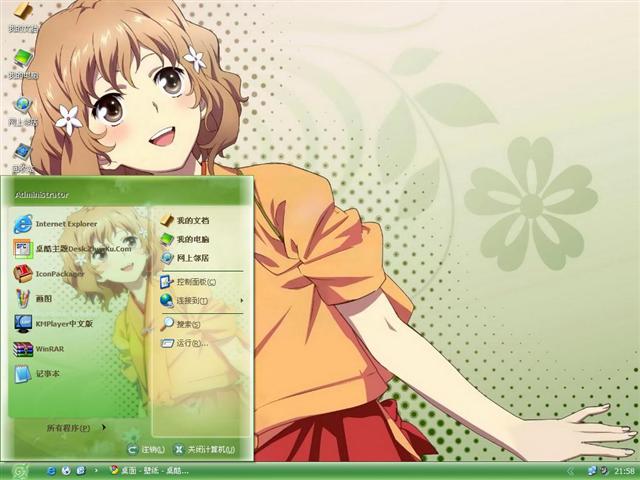Open 我的电脑 in start menu right pane
640x480 pixels.
tap(184, 239)
